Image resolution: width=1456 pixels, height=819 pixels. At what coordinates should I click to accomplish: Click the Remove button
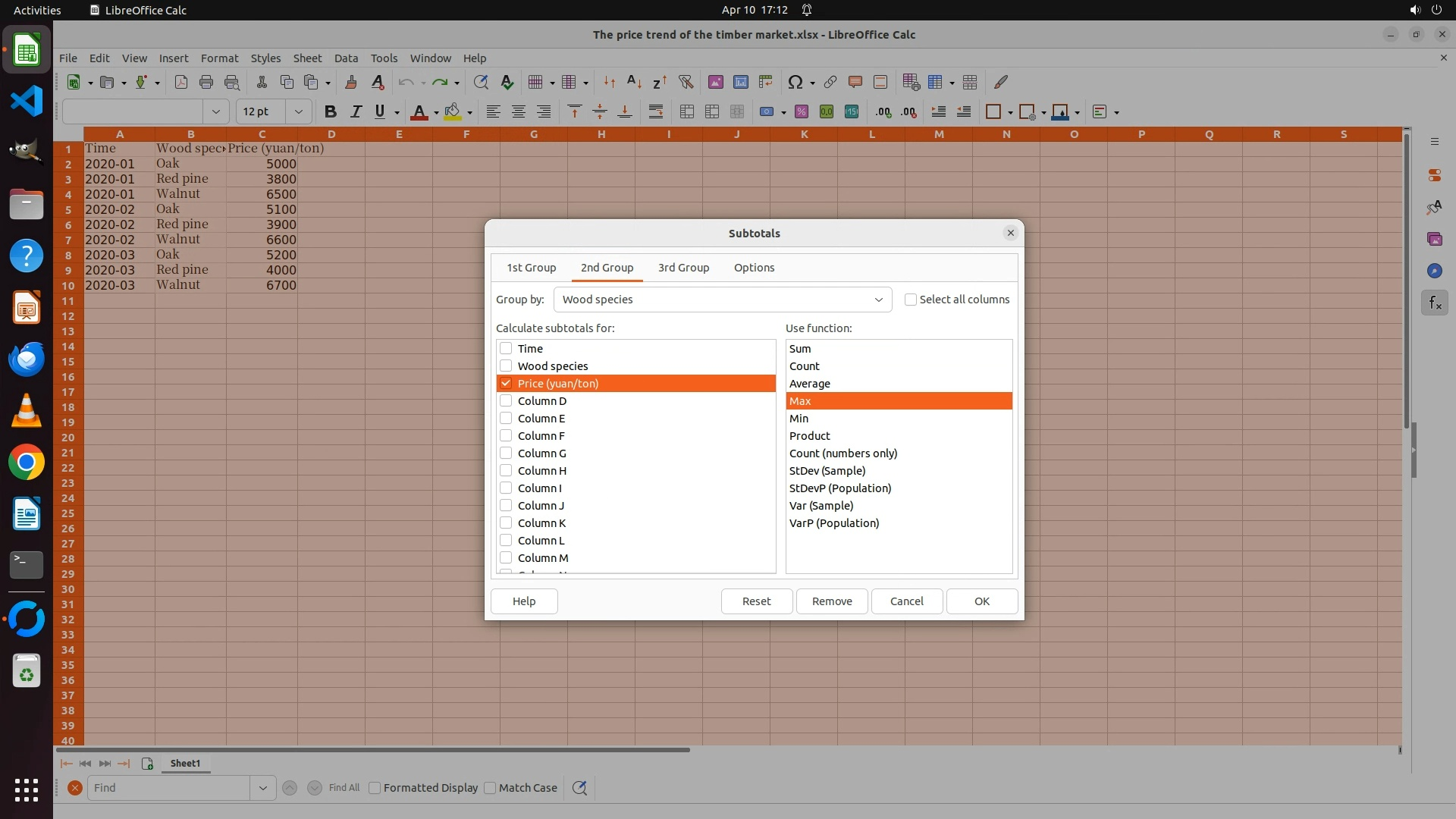(x=831, y=601)
